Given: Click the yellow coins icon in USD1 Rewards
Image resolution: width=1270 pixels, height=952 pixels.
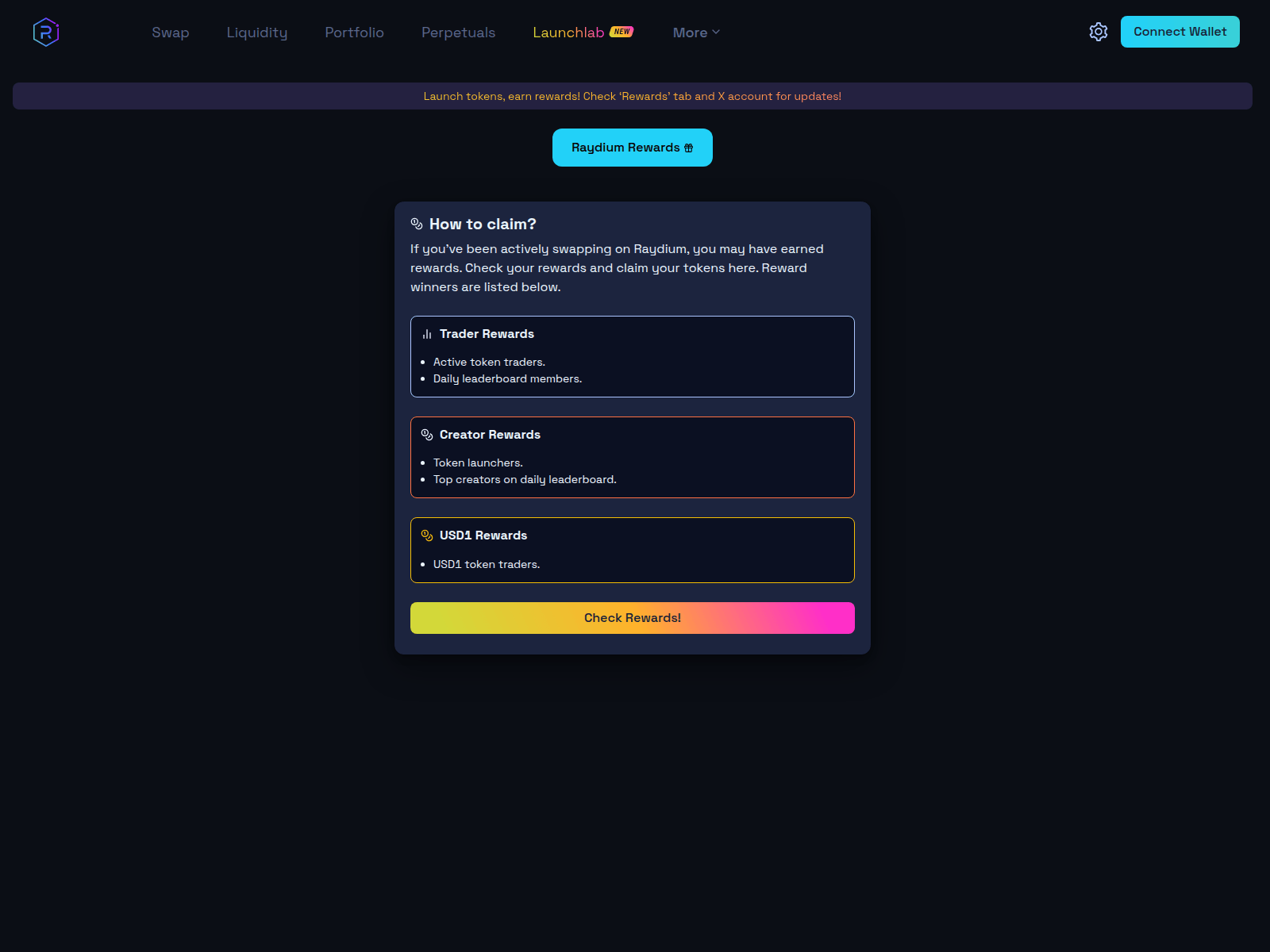Looking at the screenshot, I should pos(427,535).
